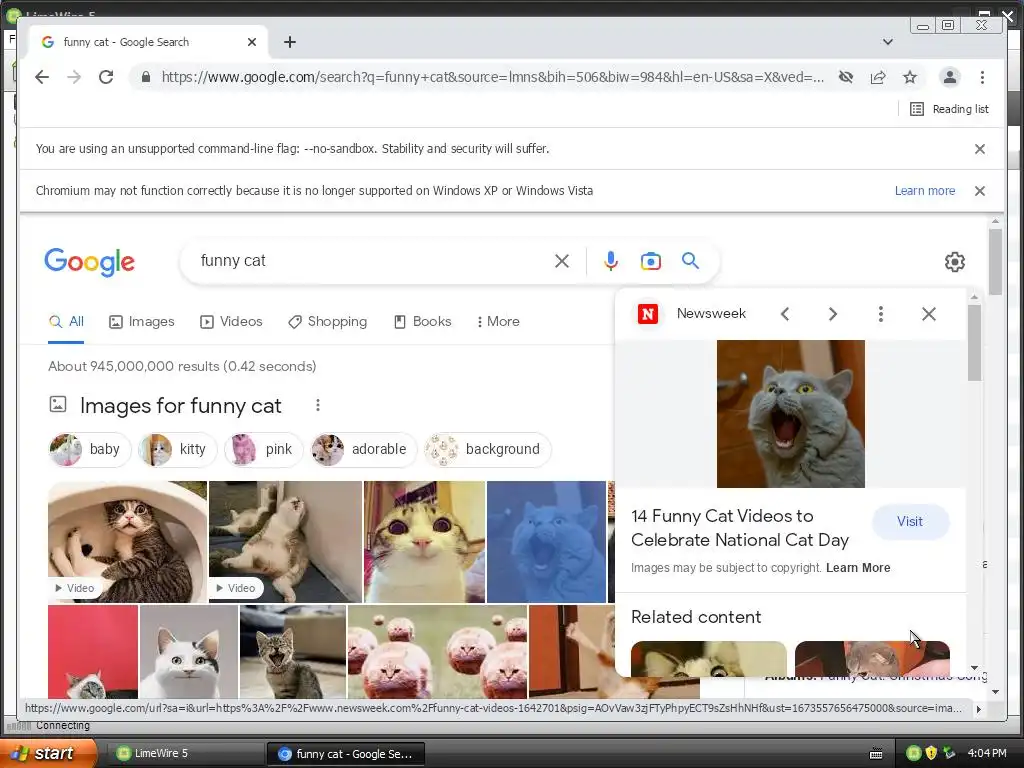
Task: Show next image in preview panel
Action: [833, 314]
